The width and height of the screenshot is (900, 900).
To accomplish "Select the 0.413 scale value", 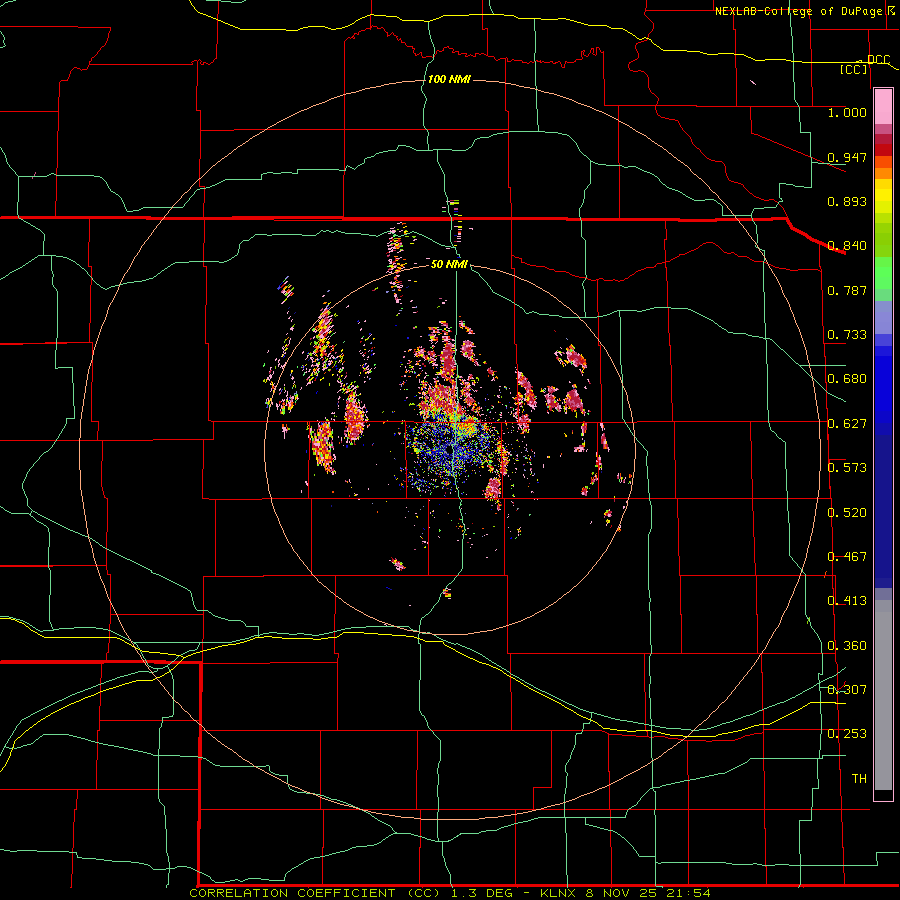I will (847, 601).
